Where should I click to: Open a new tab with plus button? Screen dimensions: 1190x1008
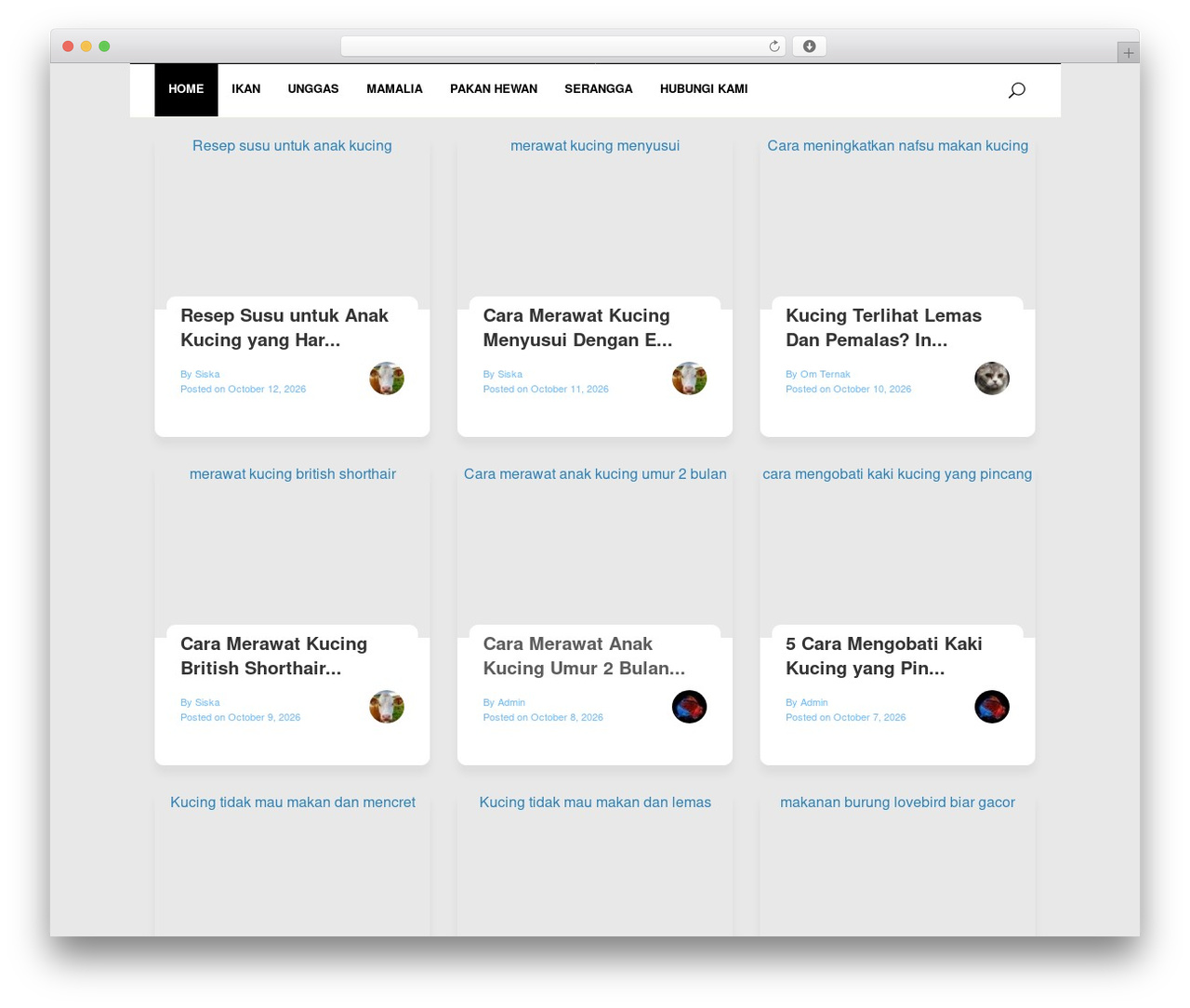coord(1128,53)
